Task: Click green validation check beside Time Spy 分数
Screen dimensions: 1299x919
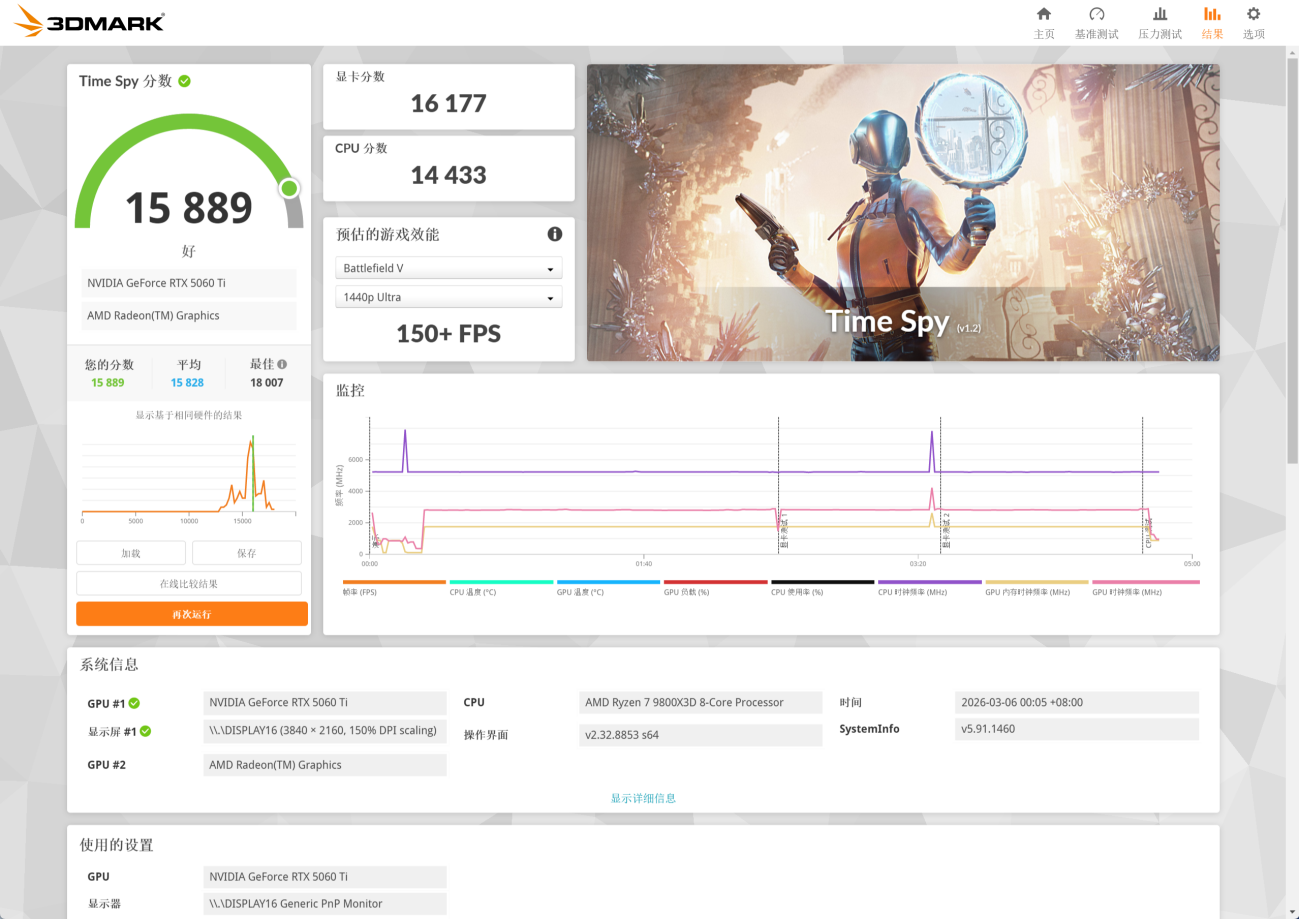Action: (184, 81)
